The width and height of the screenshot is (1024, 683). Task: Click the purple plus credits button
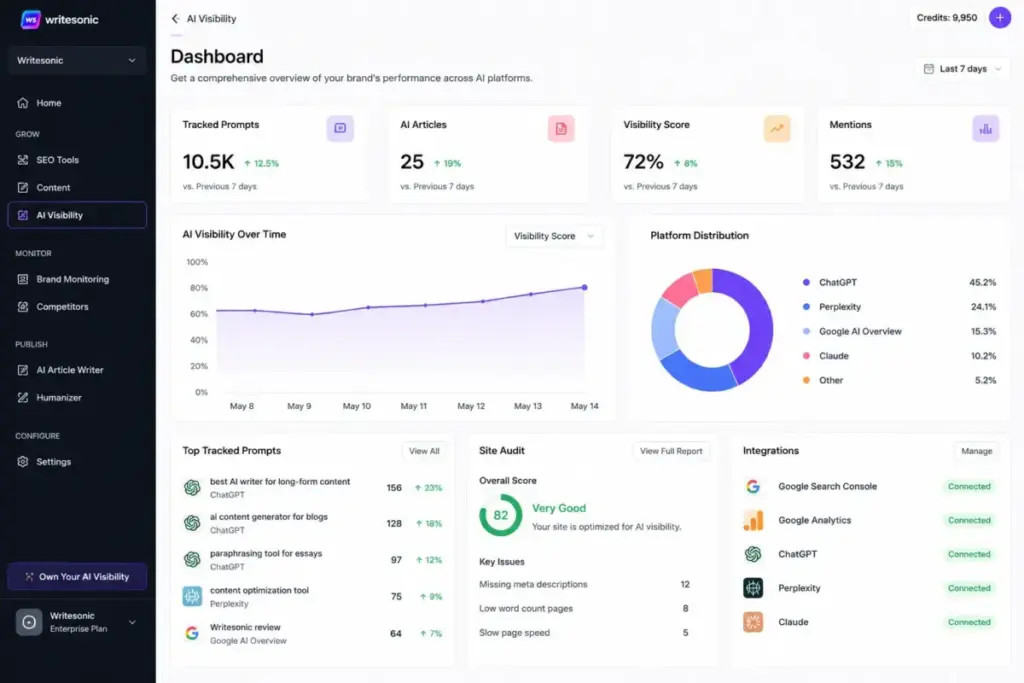pos(1000,18)
